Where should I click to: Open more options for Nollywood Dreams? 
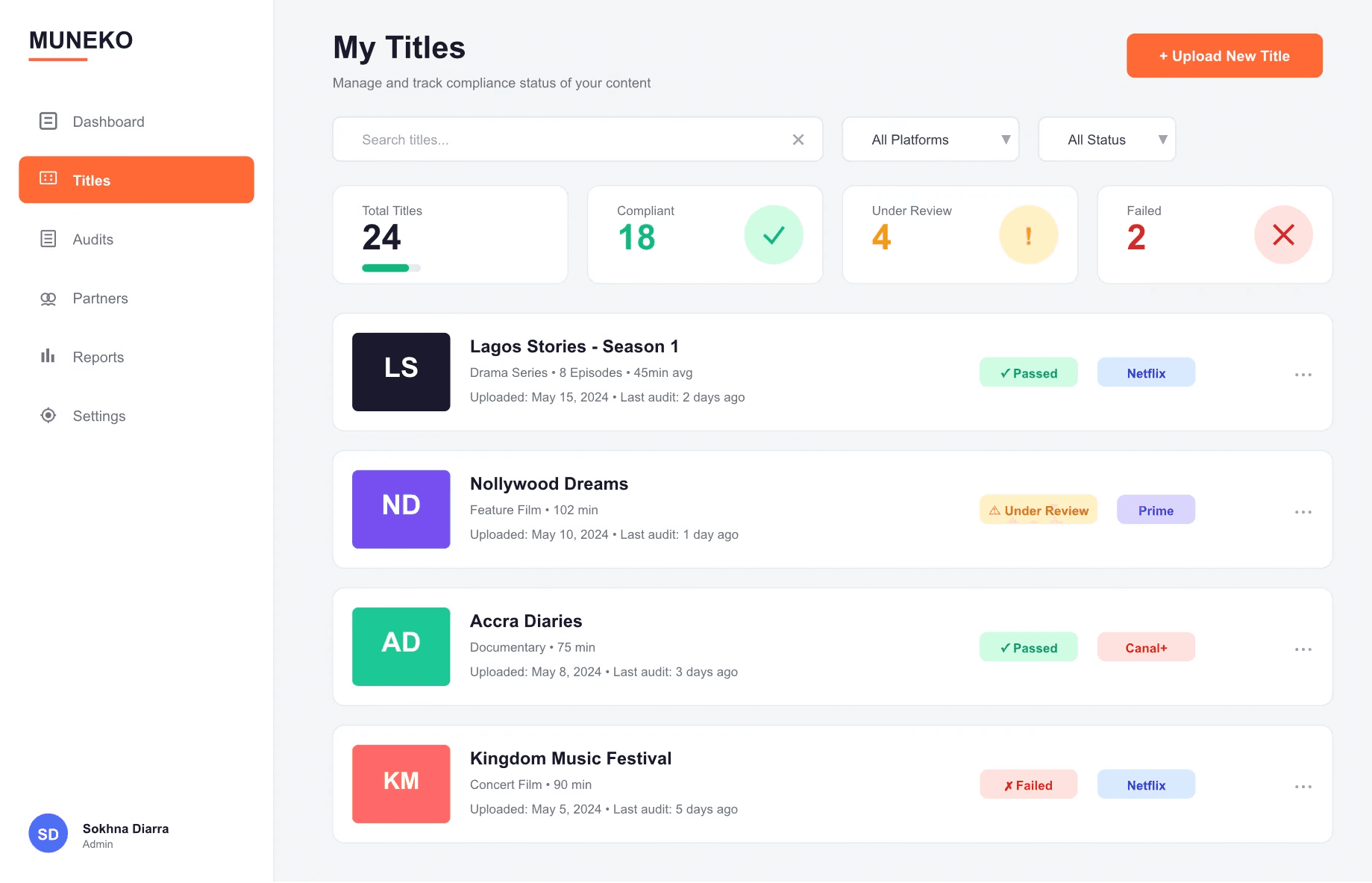coord(1303,511)
